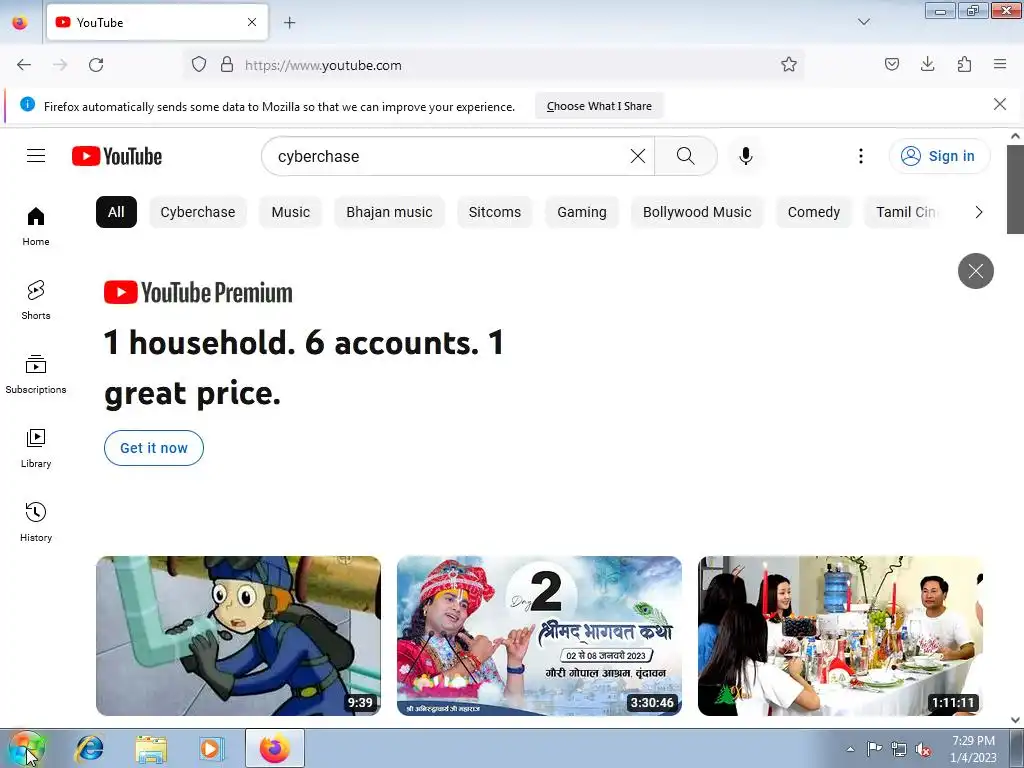Open History in the sidebar

click(36, 522)
